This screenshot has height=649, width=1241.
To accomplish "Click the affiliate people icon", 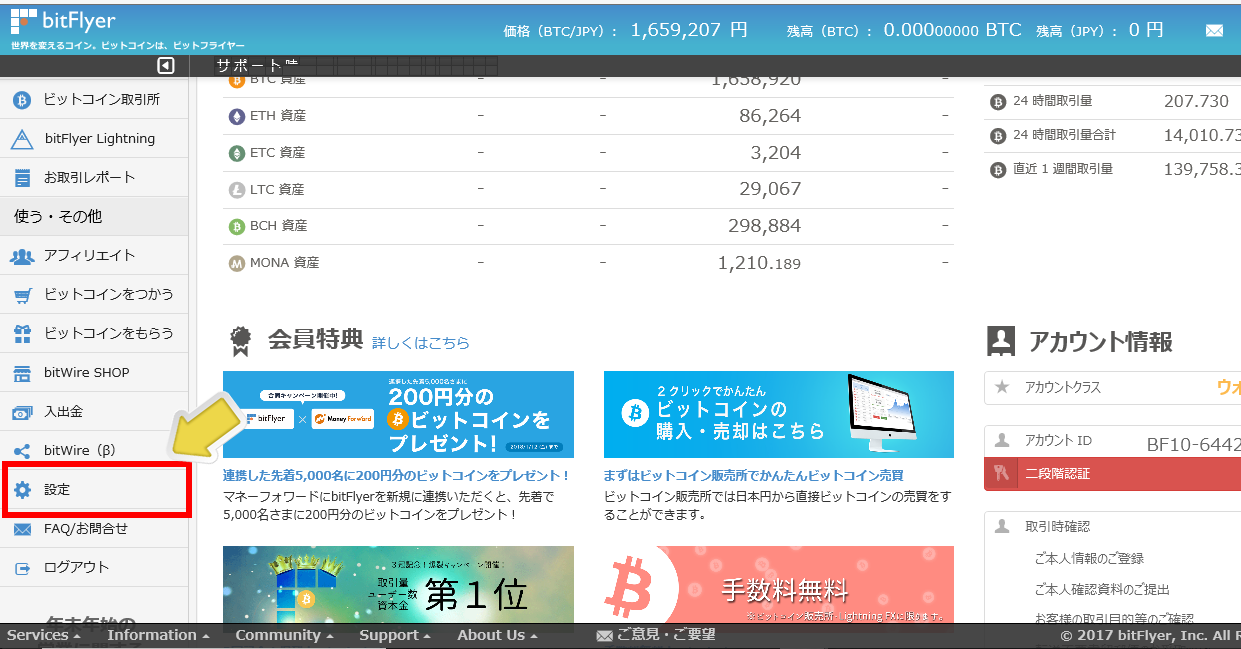I will pos(22,256).
